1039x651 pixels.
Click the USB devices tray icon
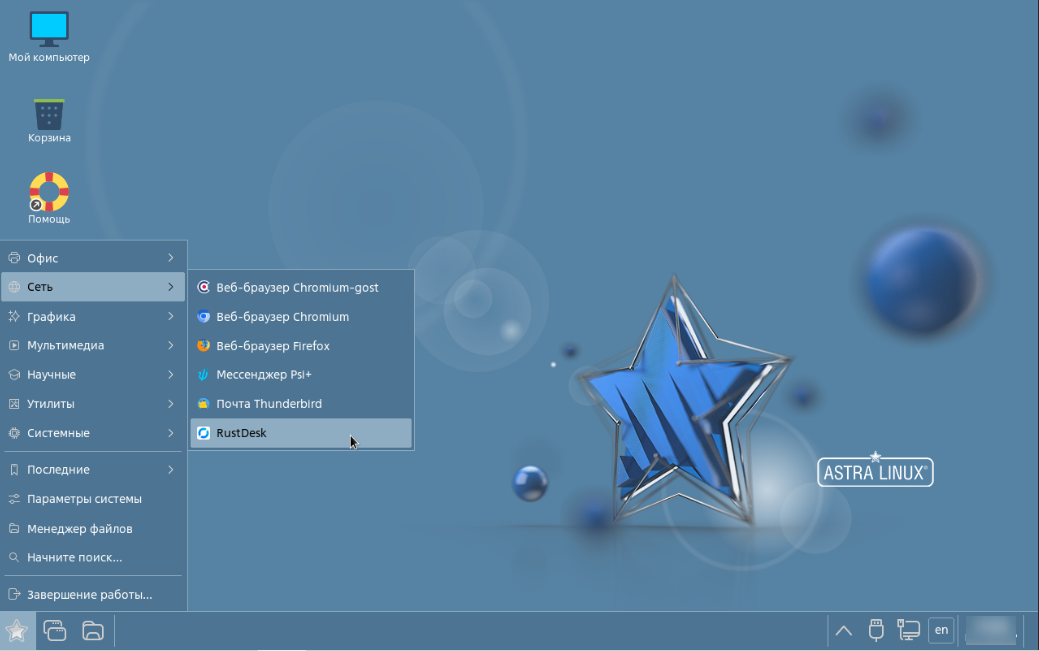[875, 630]
